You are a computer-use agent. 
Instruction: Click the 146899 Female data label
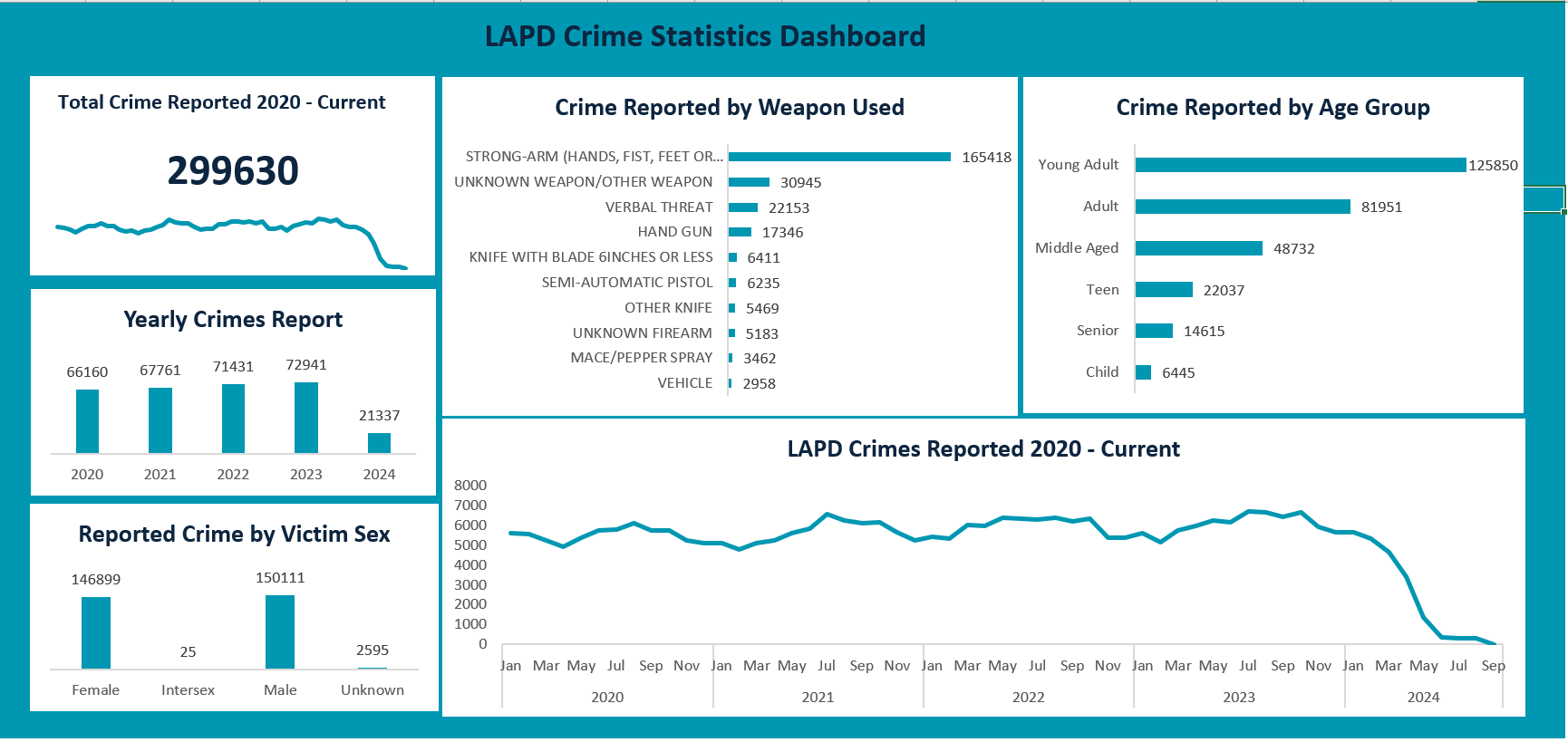click(96, 580)
